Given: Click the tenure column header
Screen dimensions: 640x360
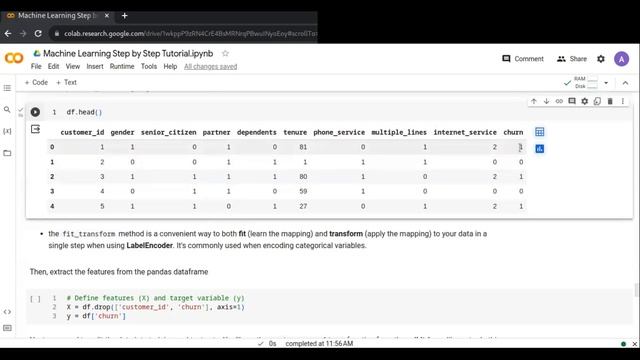Looking at the screenshot, I should tap(295, 132).
